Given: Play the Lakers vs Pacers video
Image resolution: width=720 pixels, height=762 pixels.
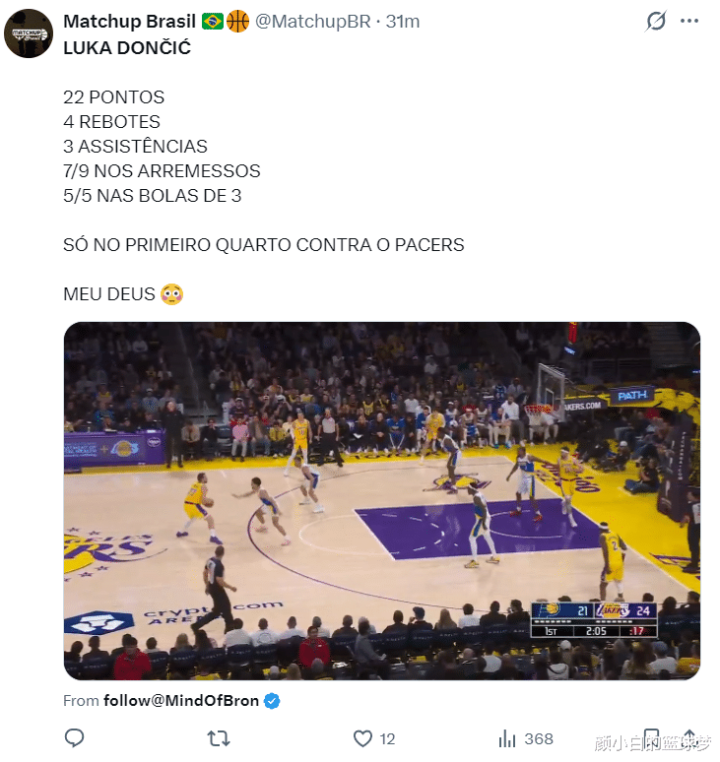Looking at the screenshot, I should (381, 500).
